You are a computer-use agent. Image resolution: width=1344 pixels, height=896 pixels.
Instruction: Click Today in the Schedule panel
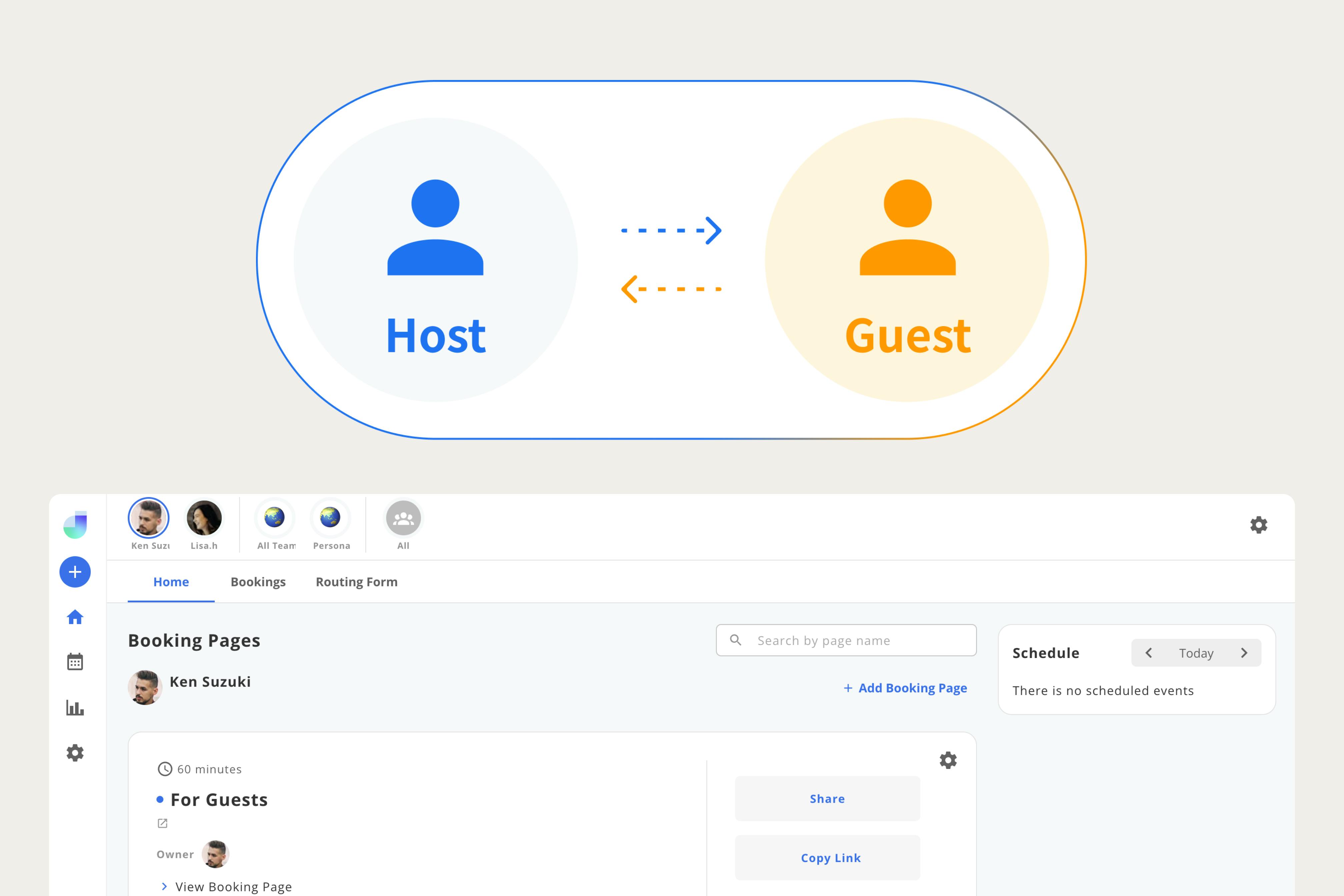[1197, 653]
